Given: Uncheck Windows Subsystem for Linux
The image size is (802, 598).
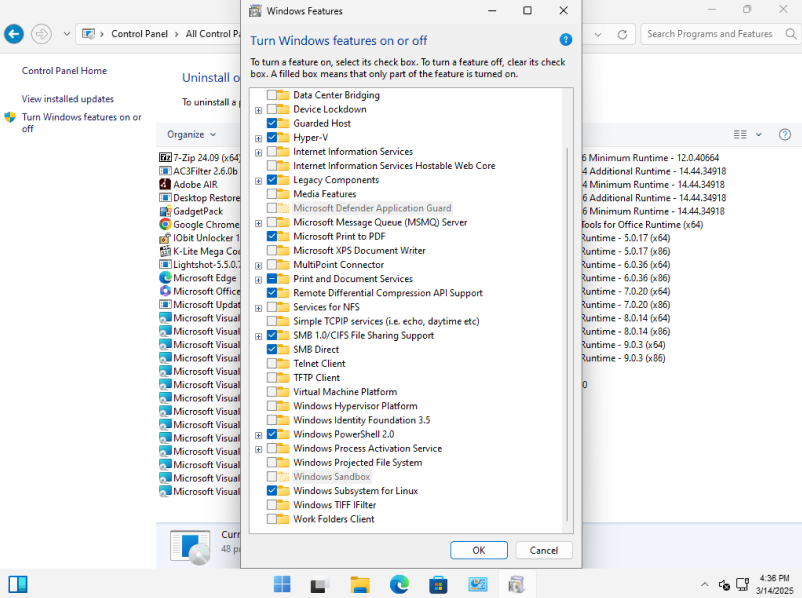Looking at the screenshot, I should pyautogui.click(x=272, y=491).
